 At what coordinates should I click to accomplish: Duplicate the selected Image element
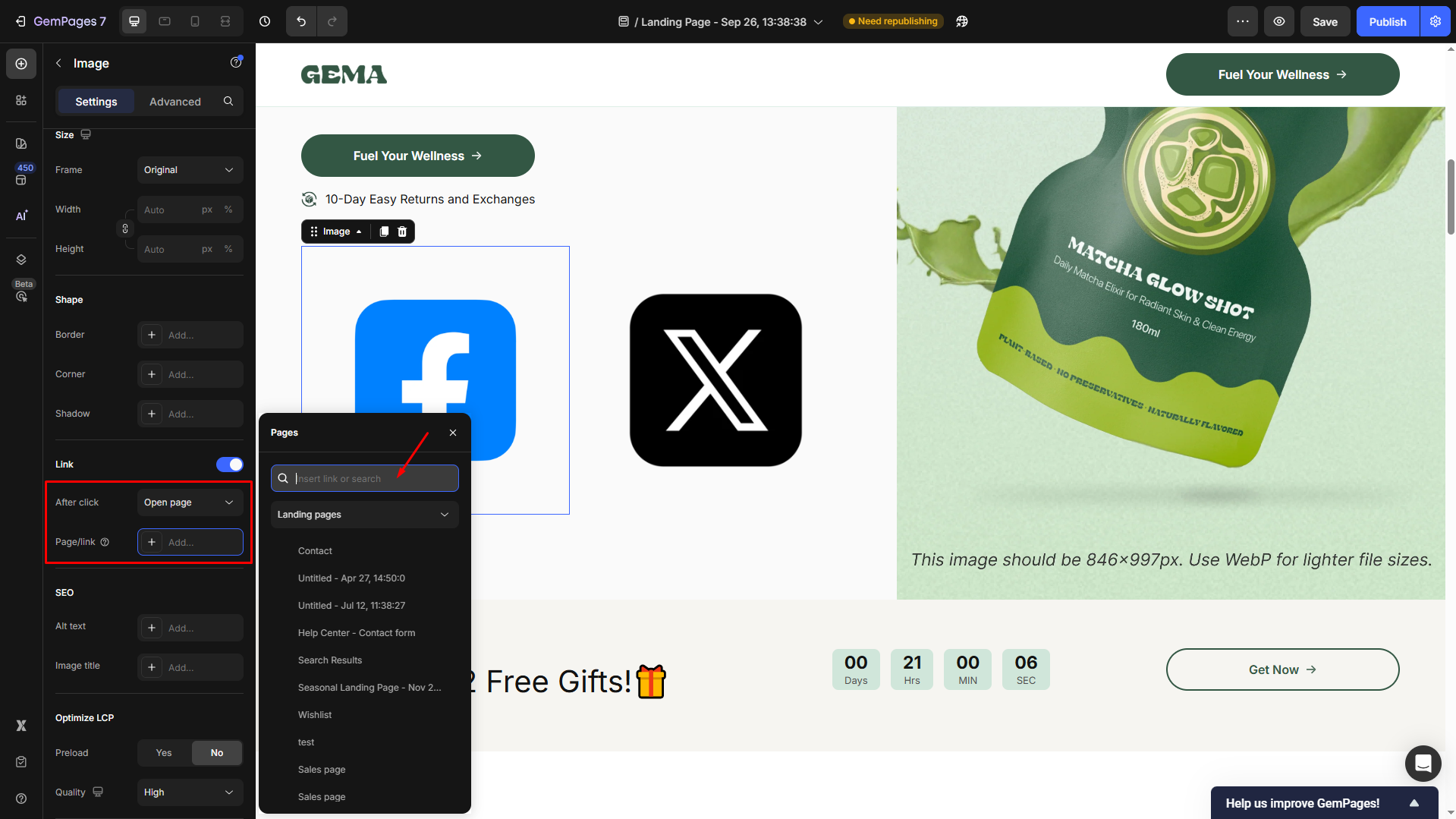coord(384,232)
